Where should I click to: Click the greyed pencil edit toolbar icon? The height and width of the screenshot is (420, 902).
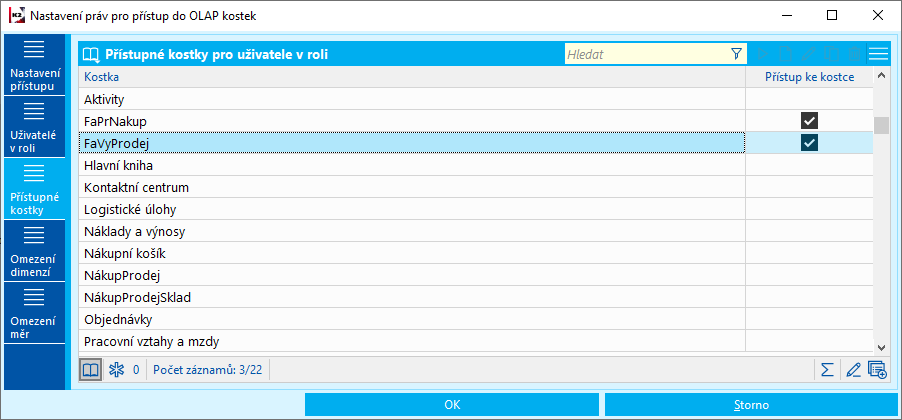coord(808,55)
